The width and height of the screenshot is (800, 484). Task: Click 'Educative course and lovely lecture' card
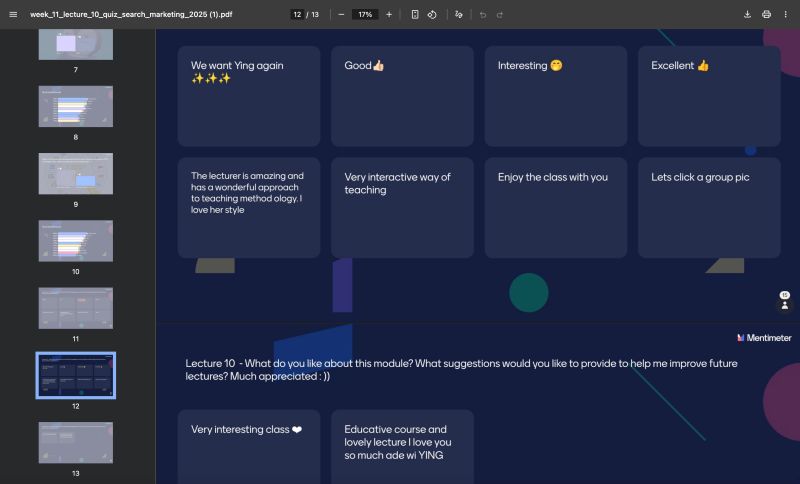click(x=403, y=447)
